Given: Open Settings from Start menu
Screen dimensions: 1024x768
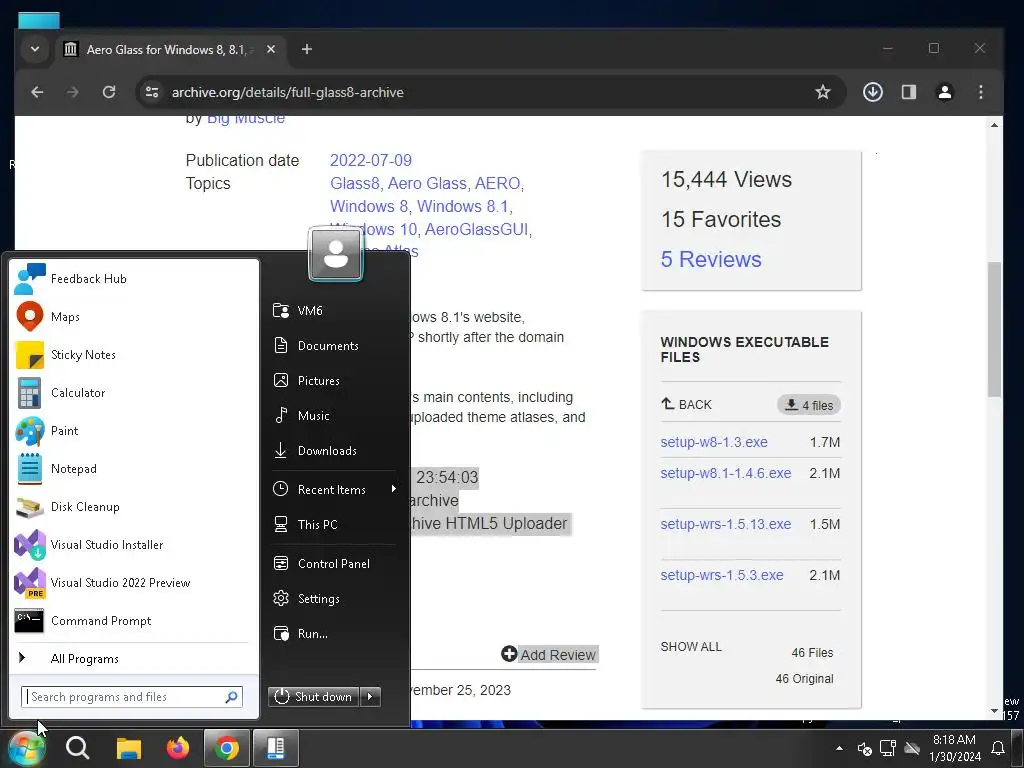Looking at the screenshot, I should 335,599.
